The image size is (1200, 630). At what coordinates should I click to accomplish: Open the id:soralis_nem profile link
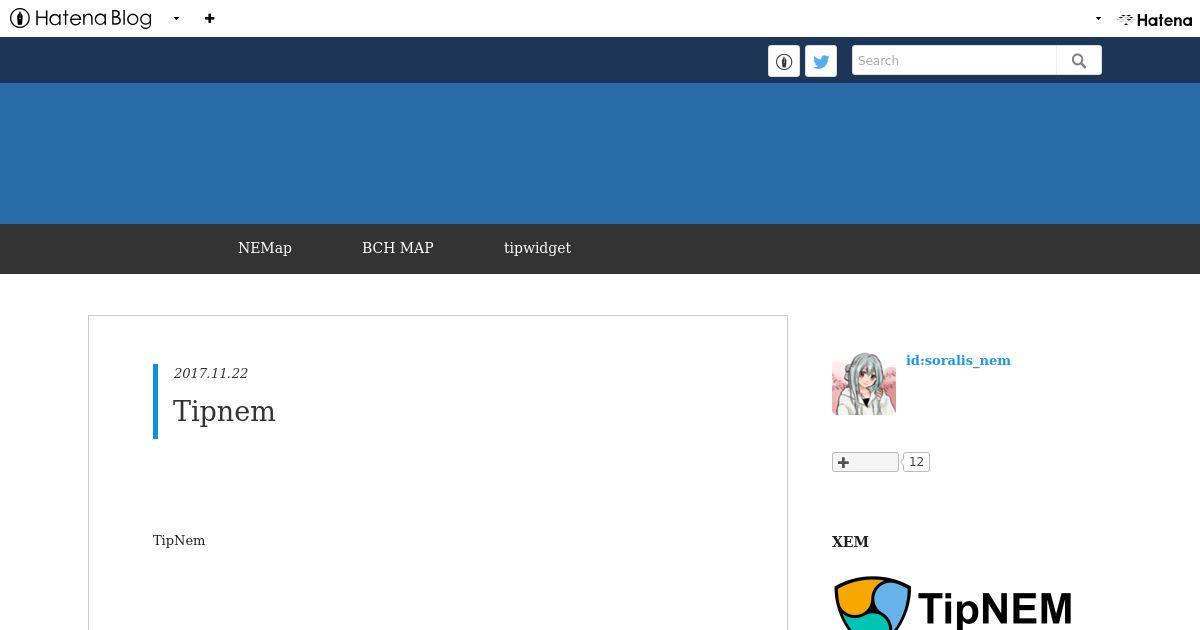point(958,360)
